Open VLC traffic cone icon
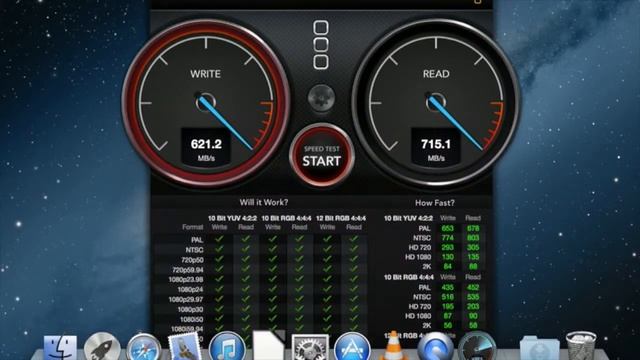 (x=393, y=346)
